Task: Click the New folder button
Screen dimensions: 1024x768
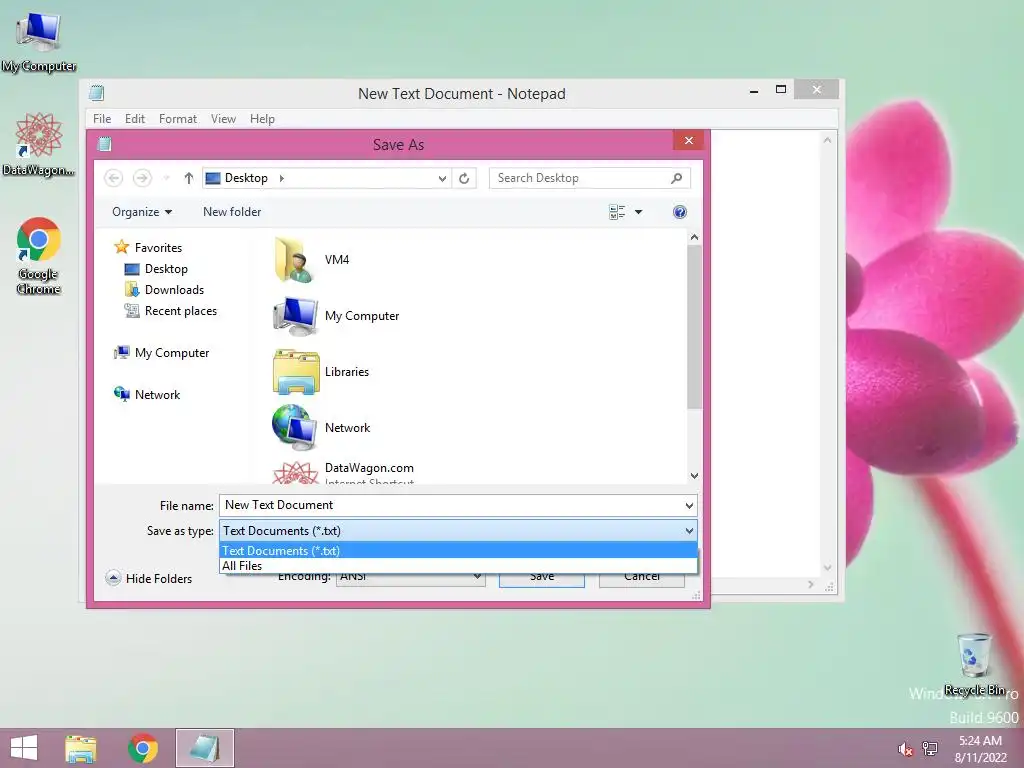Action: tap(232, 212)
